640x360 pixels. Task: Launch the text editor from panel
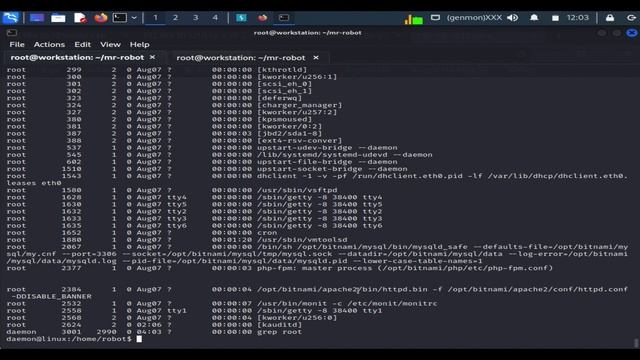pos(80,18)
